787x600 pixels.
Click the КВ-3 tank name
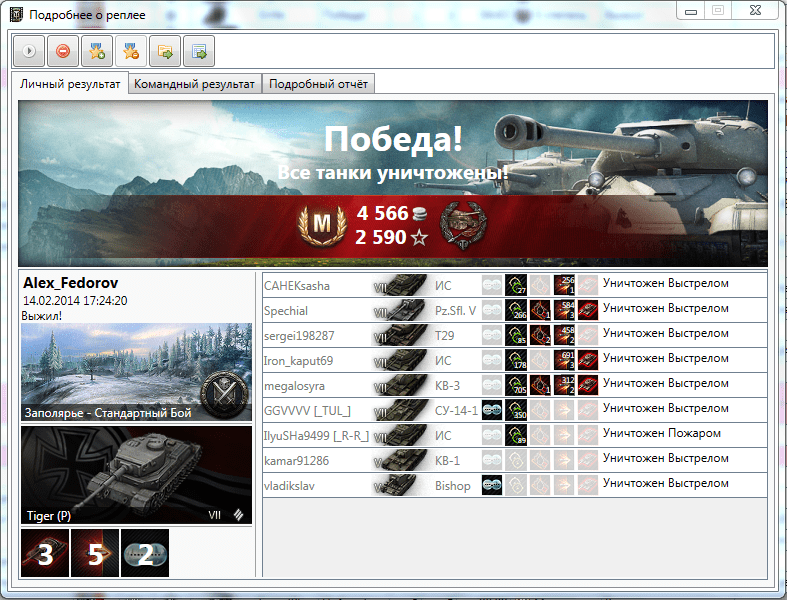447,386
